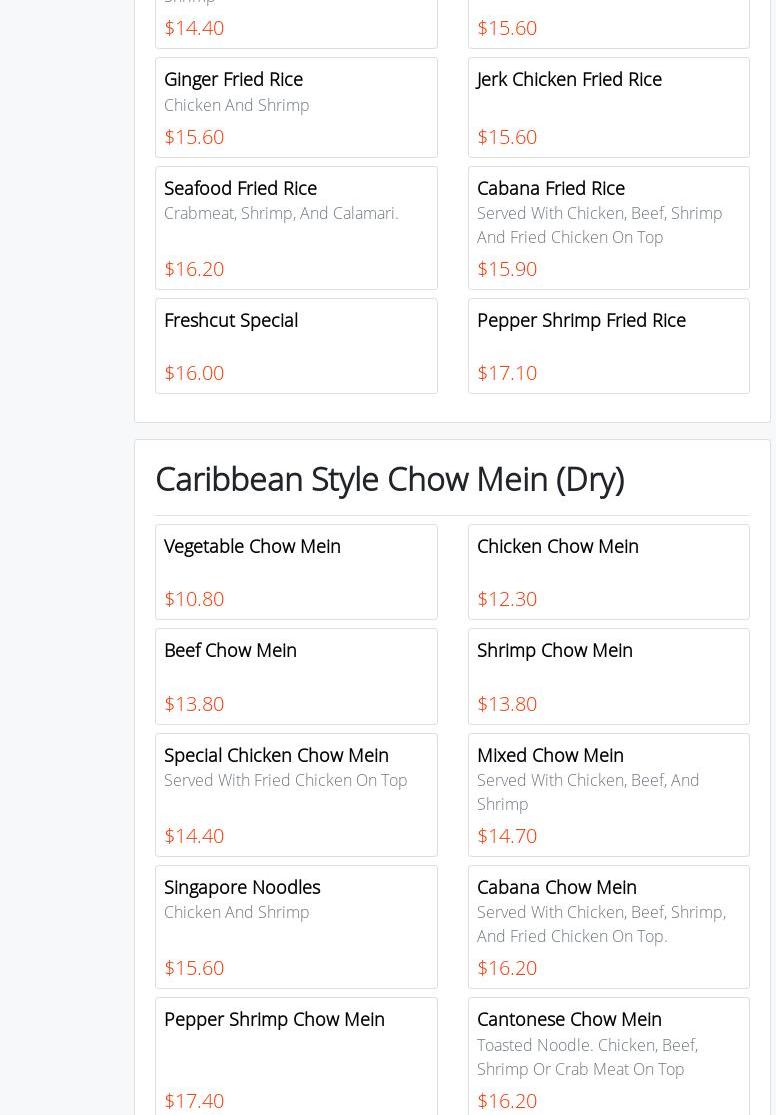Click the $10.80 Vegetable Chow Mein price
The width and height of the screenshot is (776, 1115).
click(194, 599)
